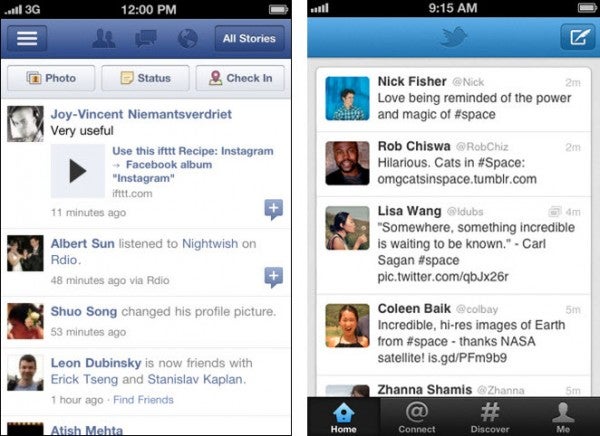This screenshot has height=436, width=600.
Task: Open Facebook messages icon
Action: [x=146, y=38]
